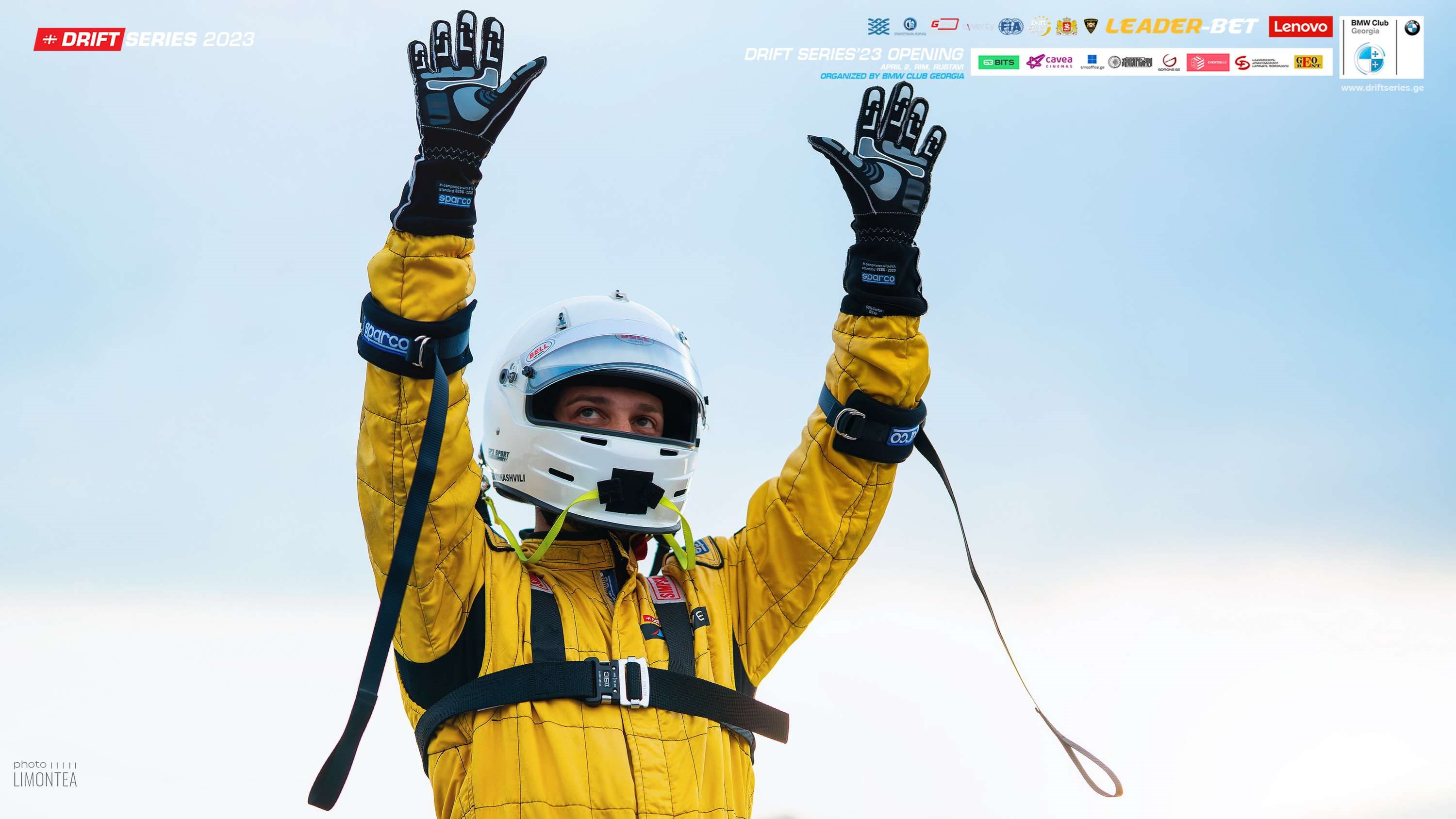Open the www.driftseries.ge link
Screen dimensions: 1456x819
coord(1382,88)
